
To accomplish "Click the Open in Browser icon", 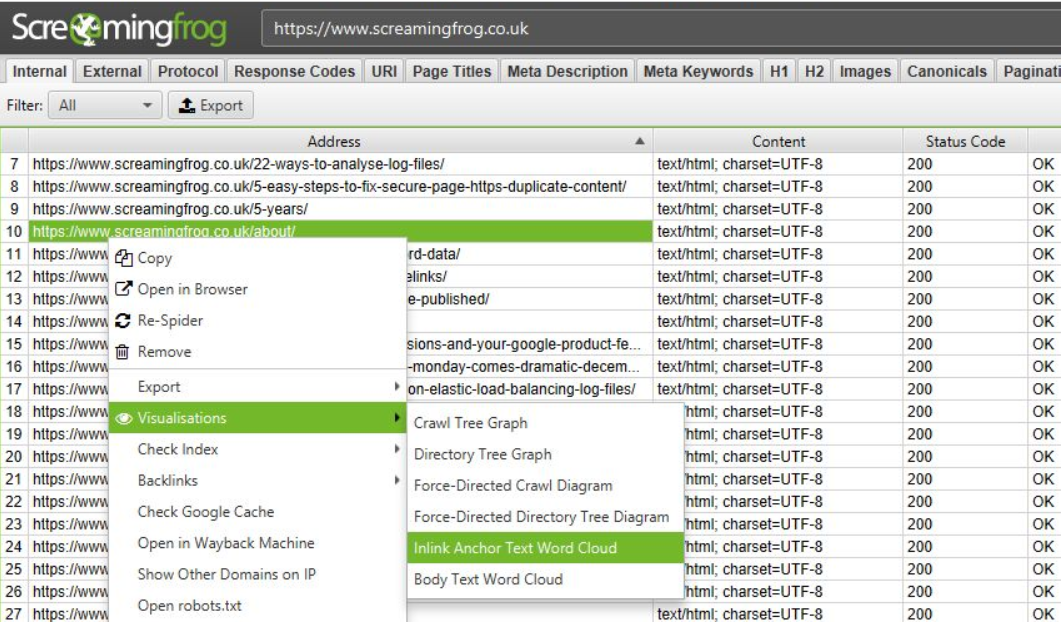I will (x=123, y=289).
